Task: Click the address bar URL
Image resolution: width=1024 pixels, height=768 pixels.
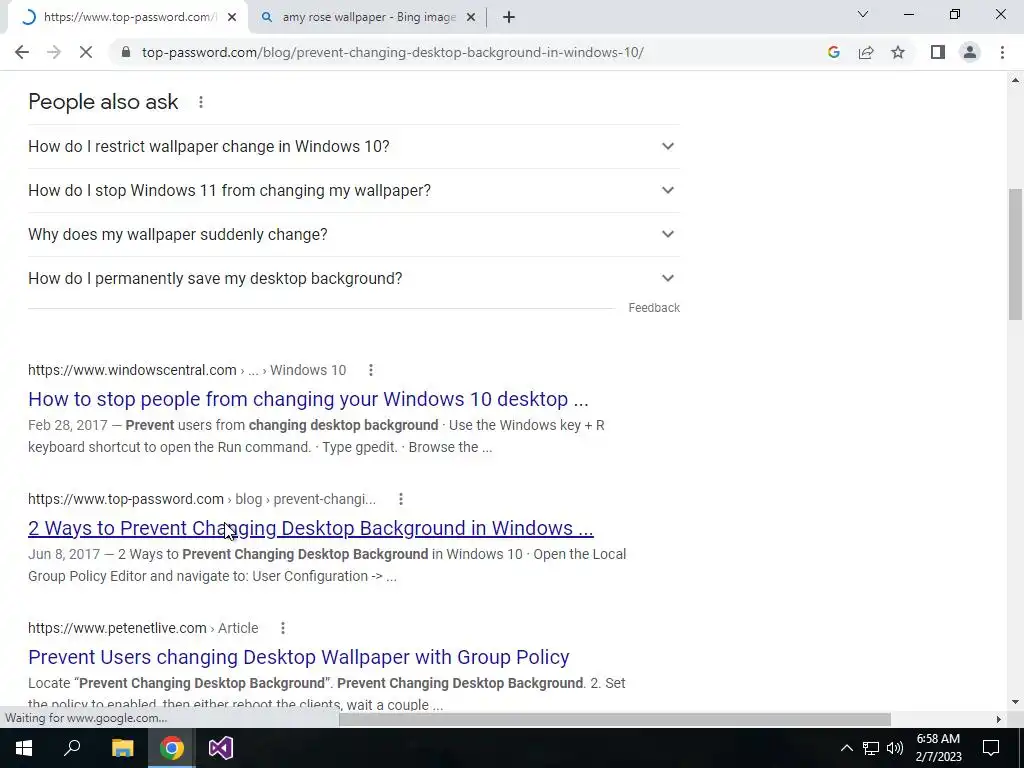Action: coord(392,52)
